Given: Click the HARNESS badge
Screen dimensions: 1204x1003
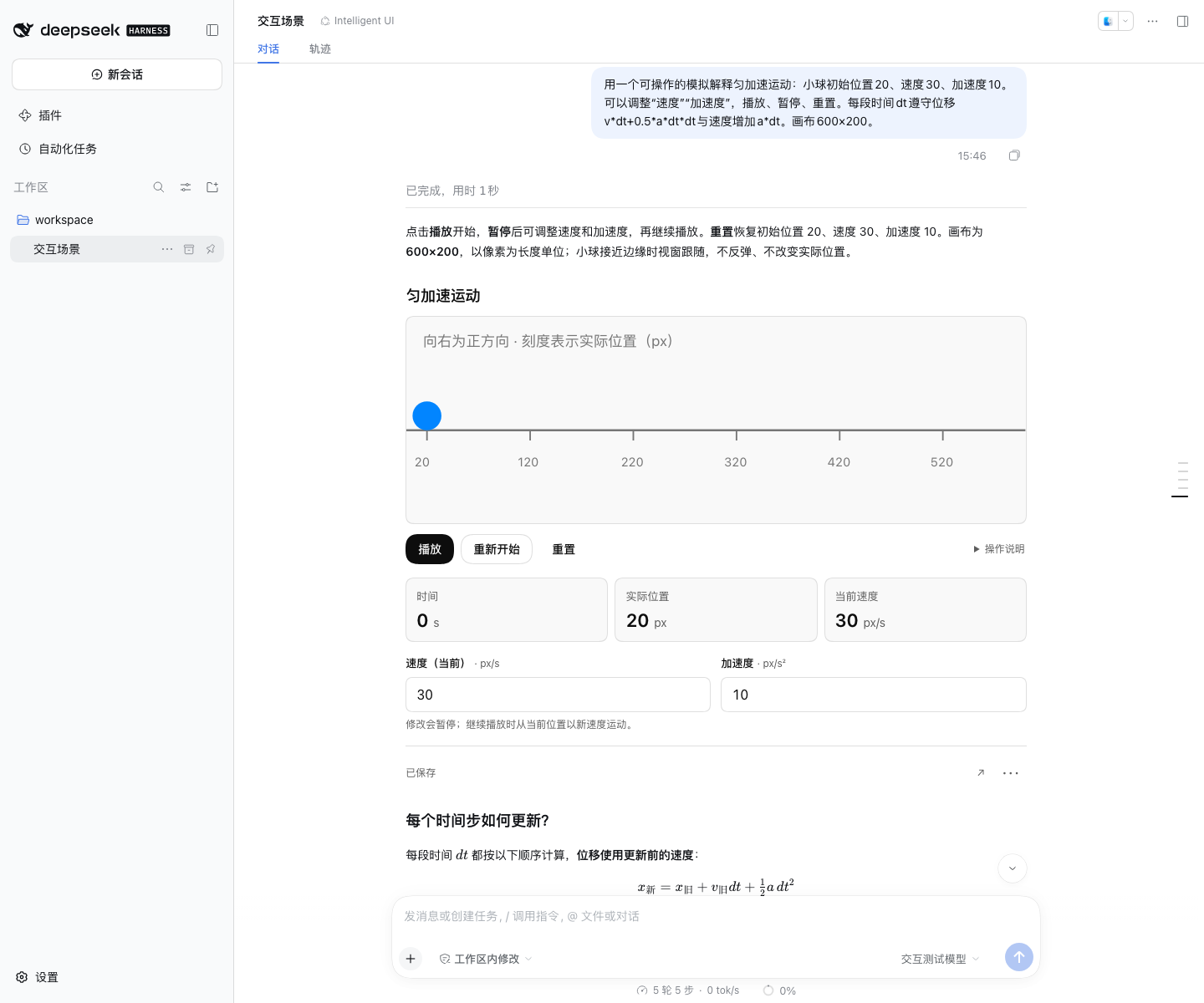Looking at the screenshot, I should tap(148, 31).
